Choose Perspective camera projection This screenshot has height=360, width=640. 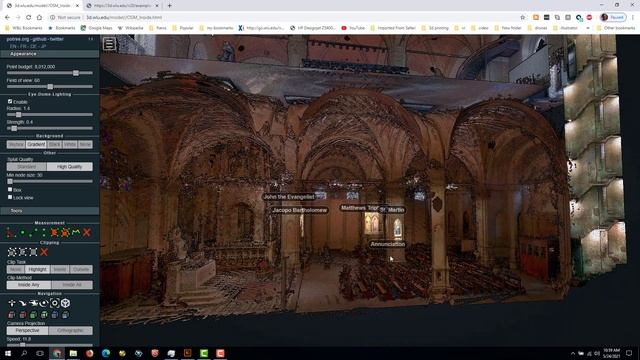(x=27, y=331)
